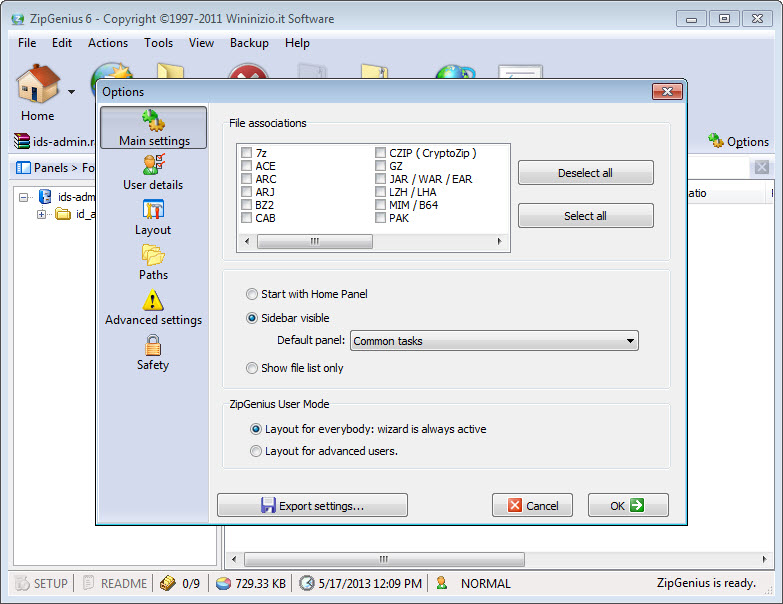The width and height of the screenshot is (783, 604).
Task: Check the JAR / WAR / EAR association
Action: (x=381, y=178)
